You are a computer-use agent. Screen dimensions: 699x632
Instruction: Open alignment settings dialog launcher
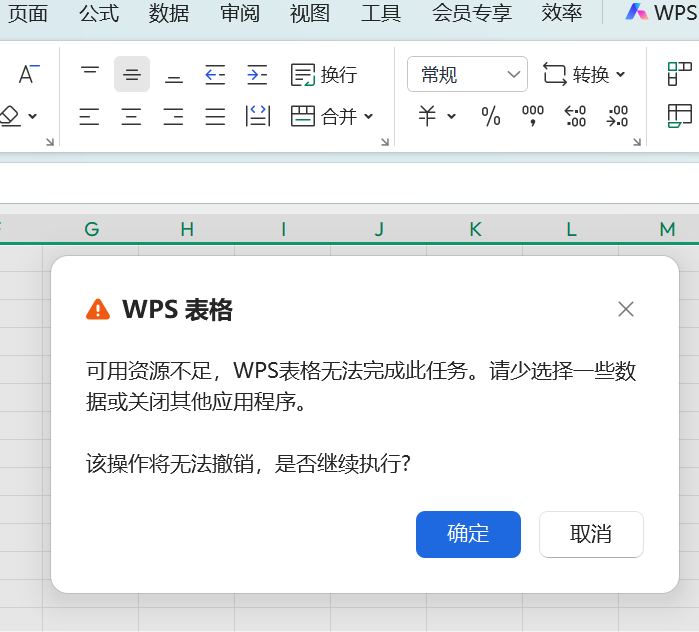385,142
